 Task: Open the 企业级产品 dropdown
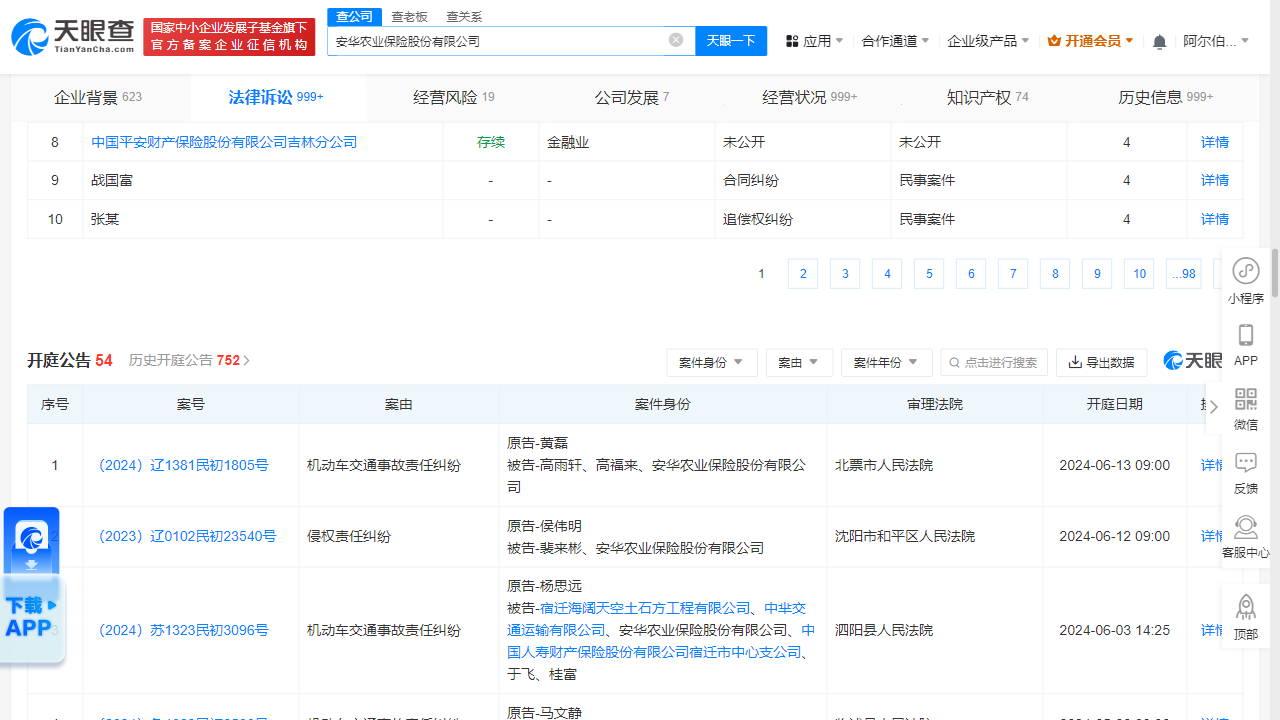(988, 41)
